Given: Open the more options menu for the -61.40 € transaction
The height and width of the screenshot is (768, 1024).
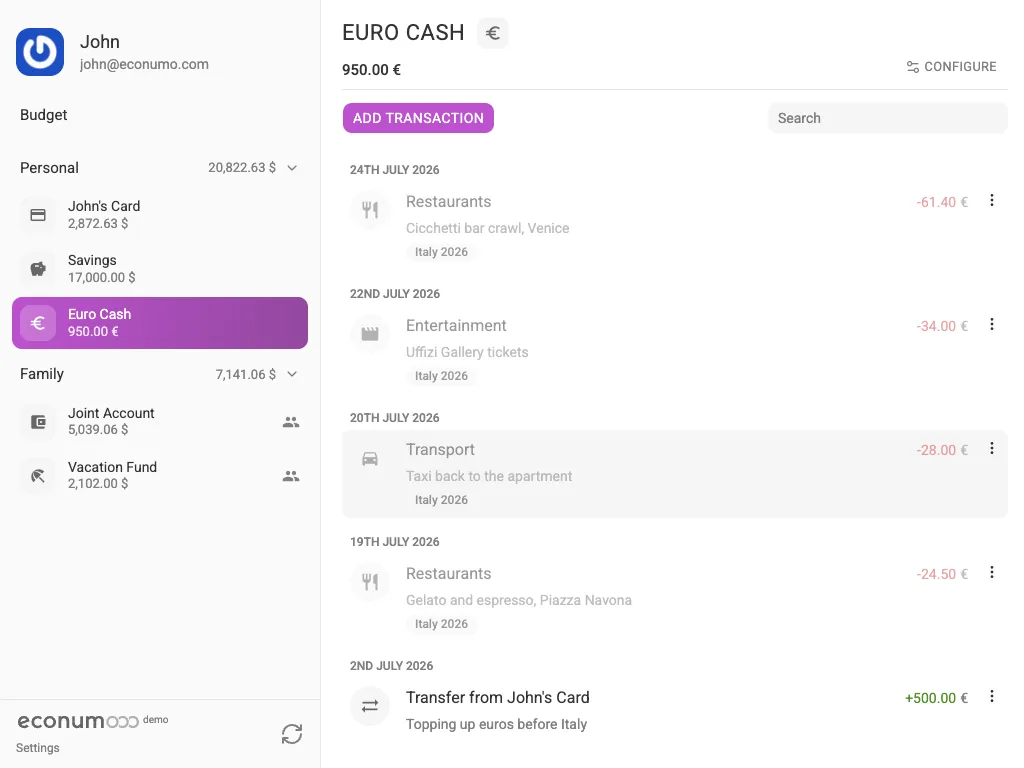Looking at the screenshot, I should tap(991, 200).
